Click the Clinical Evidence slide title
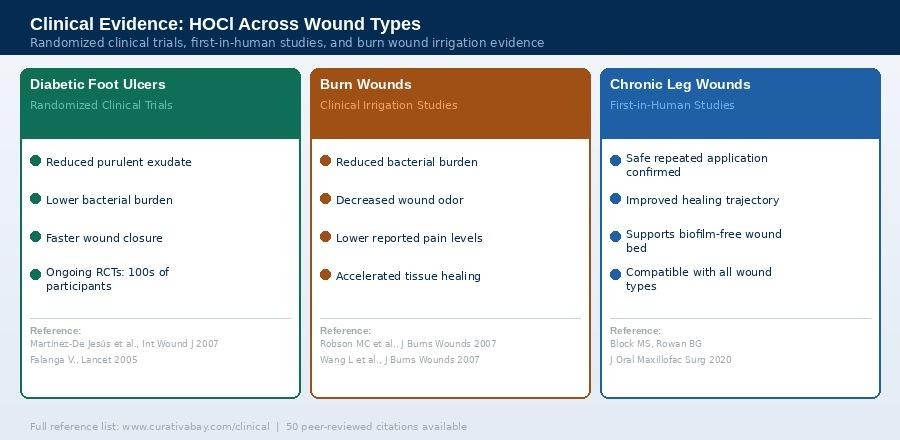This screenshot has width=900, height=440. 225,24
